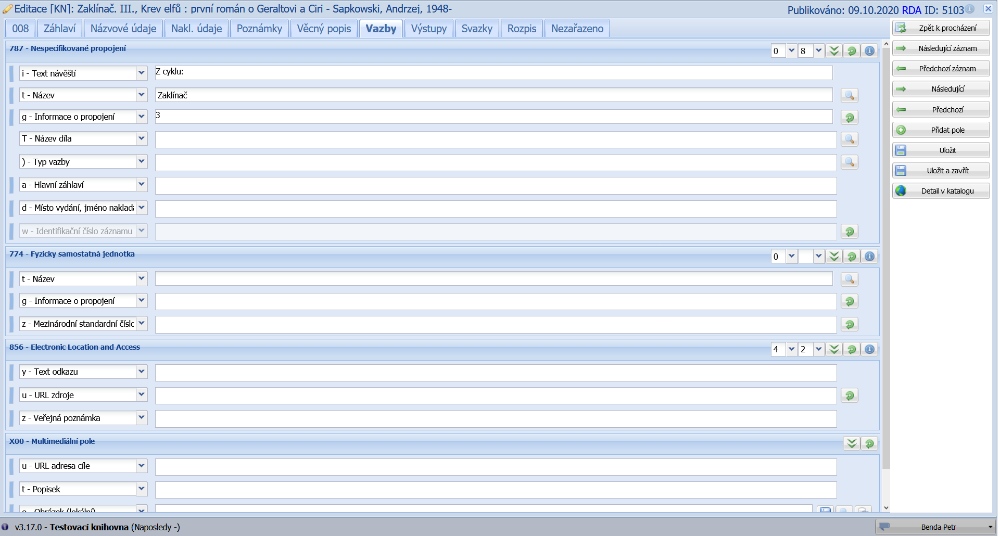Go to the Názvové údaje tab
This screenshot has width=1000, height=536.
pos(123,28)
